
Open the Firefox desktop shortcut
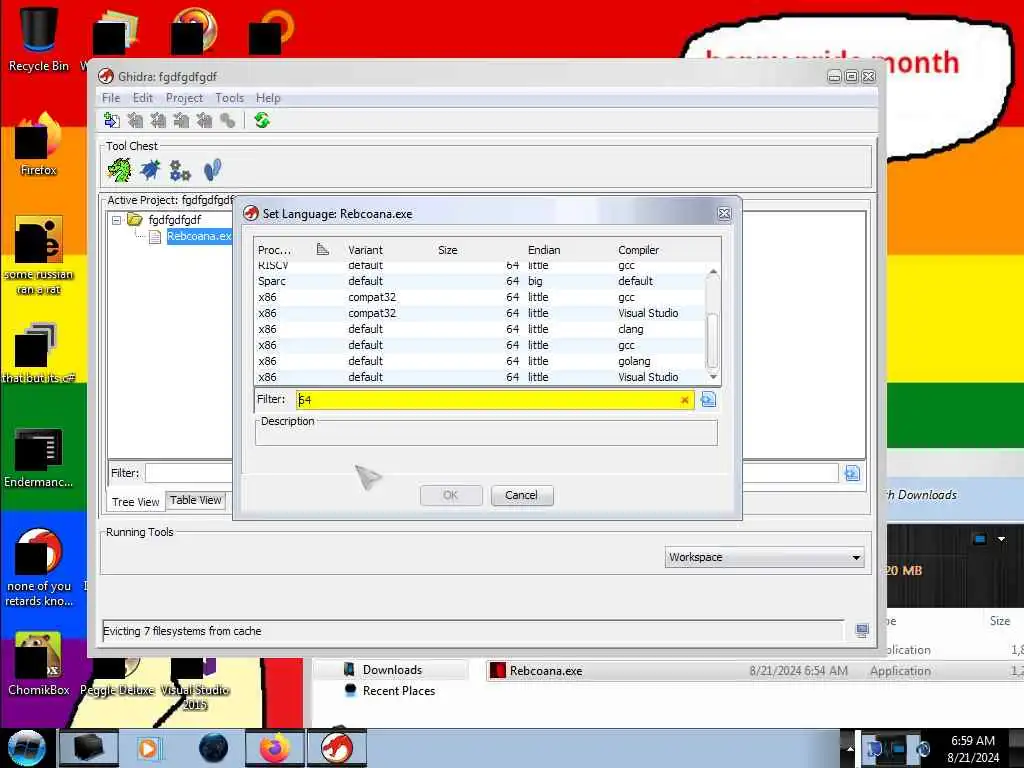pos(38,144)
